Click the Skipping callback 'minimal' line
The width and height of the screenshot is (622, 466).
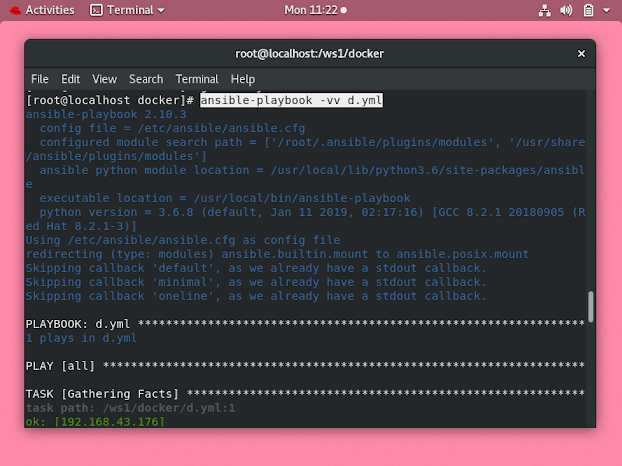click(256, 282)
